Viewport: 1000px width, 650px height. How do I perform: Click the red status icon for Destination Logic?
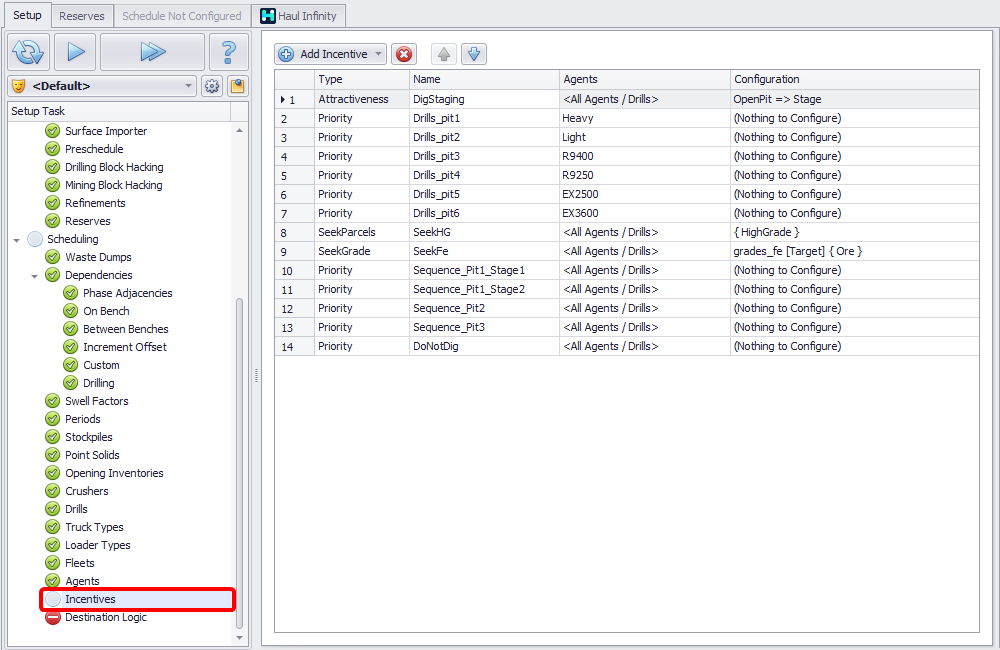pyautogui.click(x=53, y=617)
